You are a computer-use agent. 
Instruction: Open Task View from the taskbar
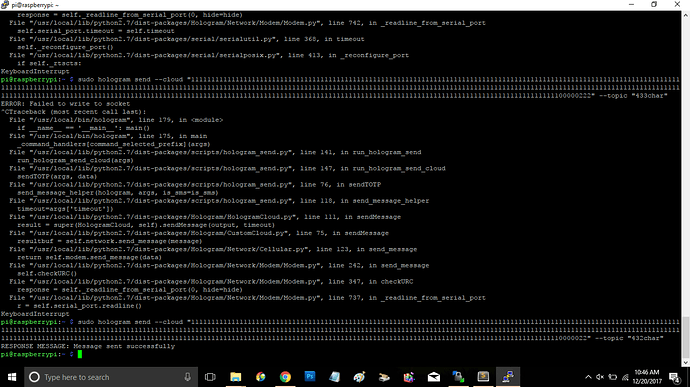pyautogui.click(x=210, y=377)
